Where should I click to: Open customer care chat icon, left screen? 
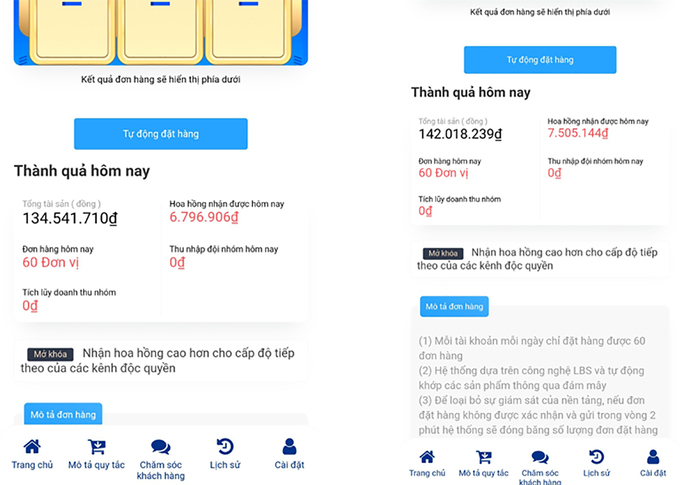(160, 446)
